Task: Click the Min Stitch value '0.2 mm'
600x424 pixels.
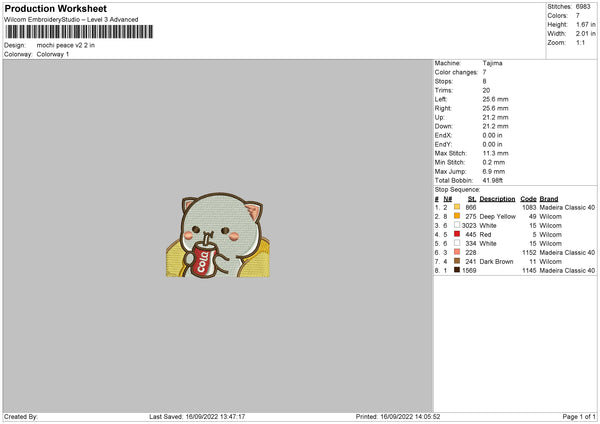Action: [x=494, y=162]
